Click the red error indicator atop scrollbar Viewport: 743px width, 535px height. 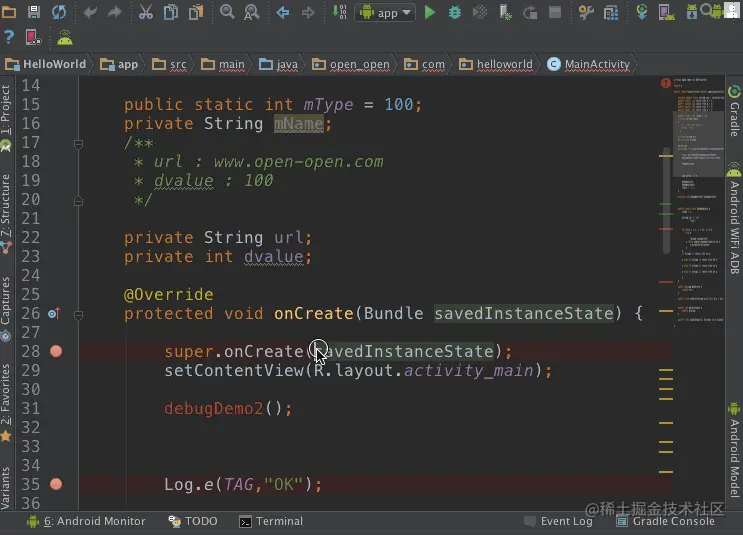point(665,83)
